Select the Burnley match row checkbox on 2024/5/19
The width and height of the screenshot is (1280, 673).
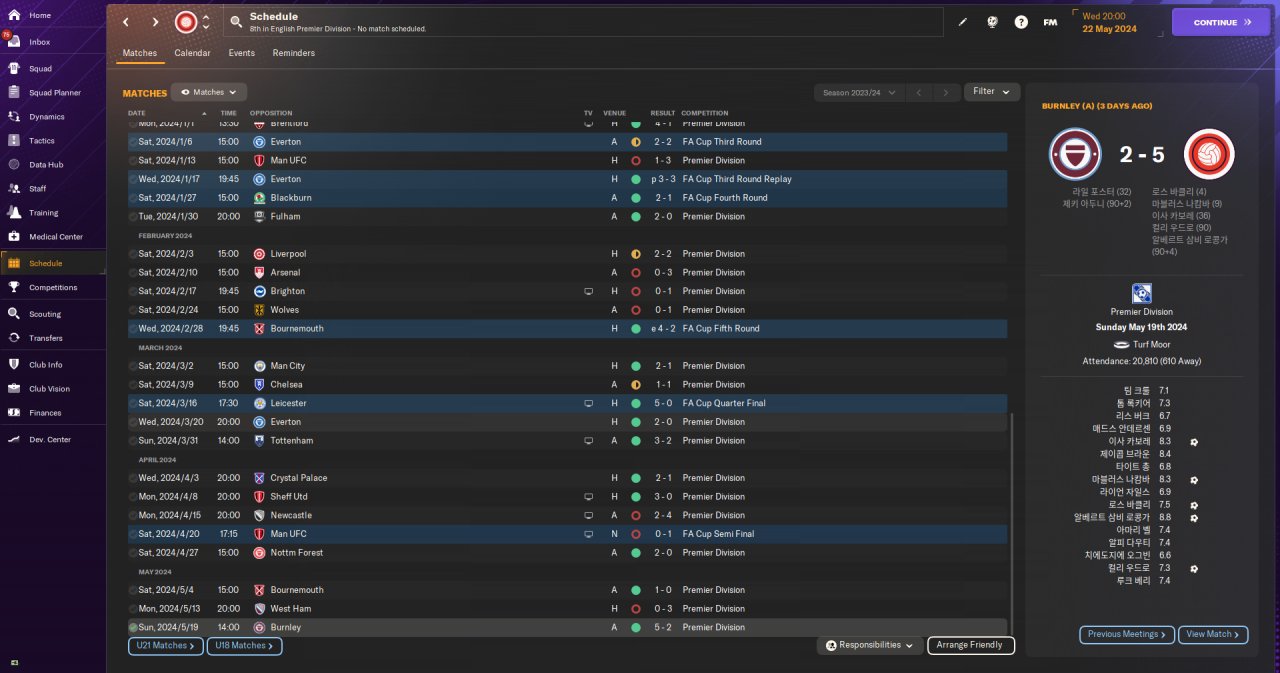133,628
